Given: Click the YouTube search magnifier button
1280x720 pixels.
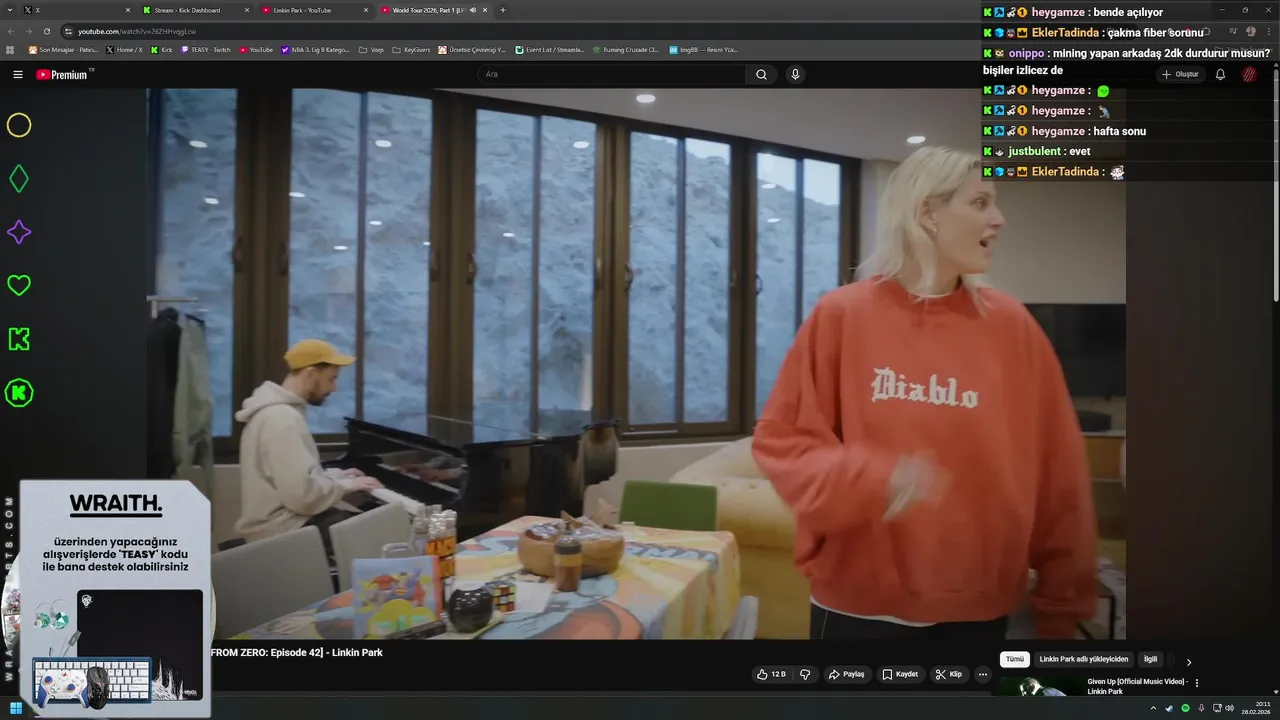Looking at the screenshot, I should click(x=761, y=74).
